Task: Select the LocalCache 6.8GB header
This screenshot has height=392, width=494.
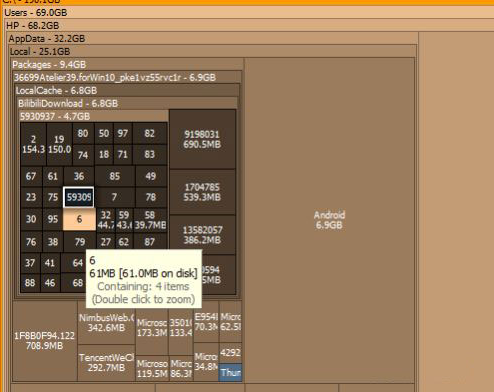Action: [56, 90]
